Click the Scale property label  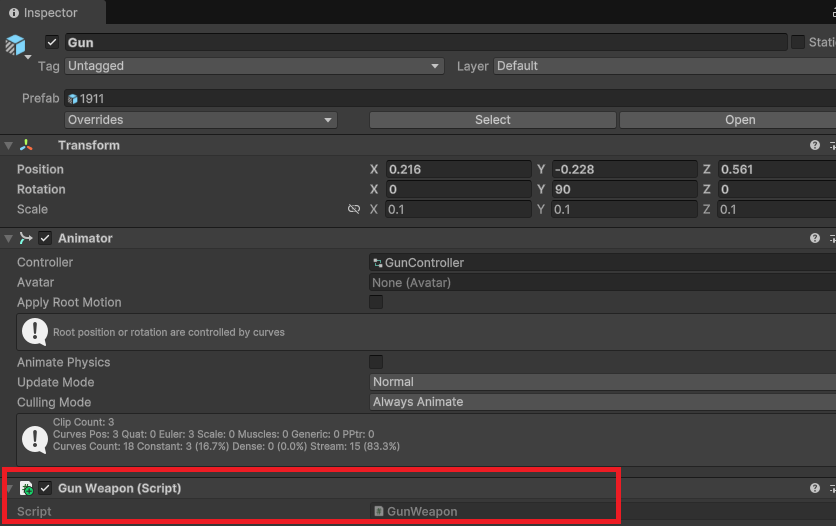pyautogui.click(x=32, y=209)
